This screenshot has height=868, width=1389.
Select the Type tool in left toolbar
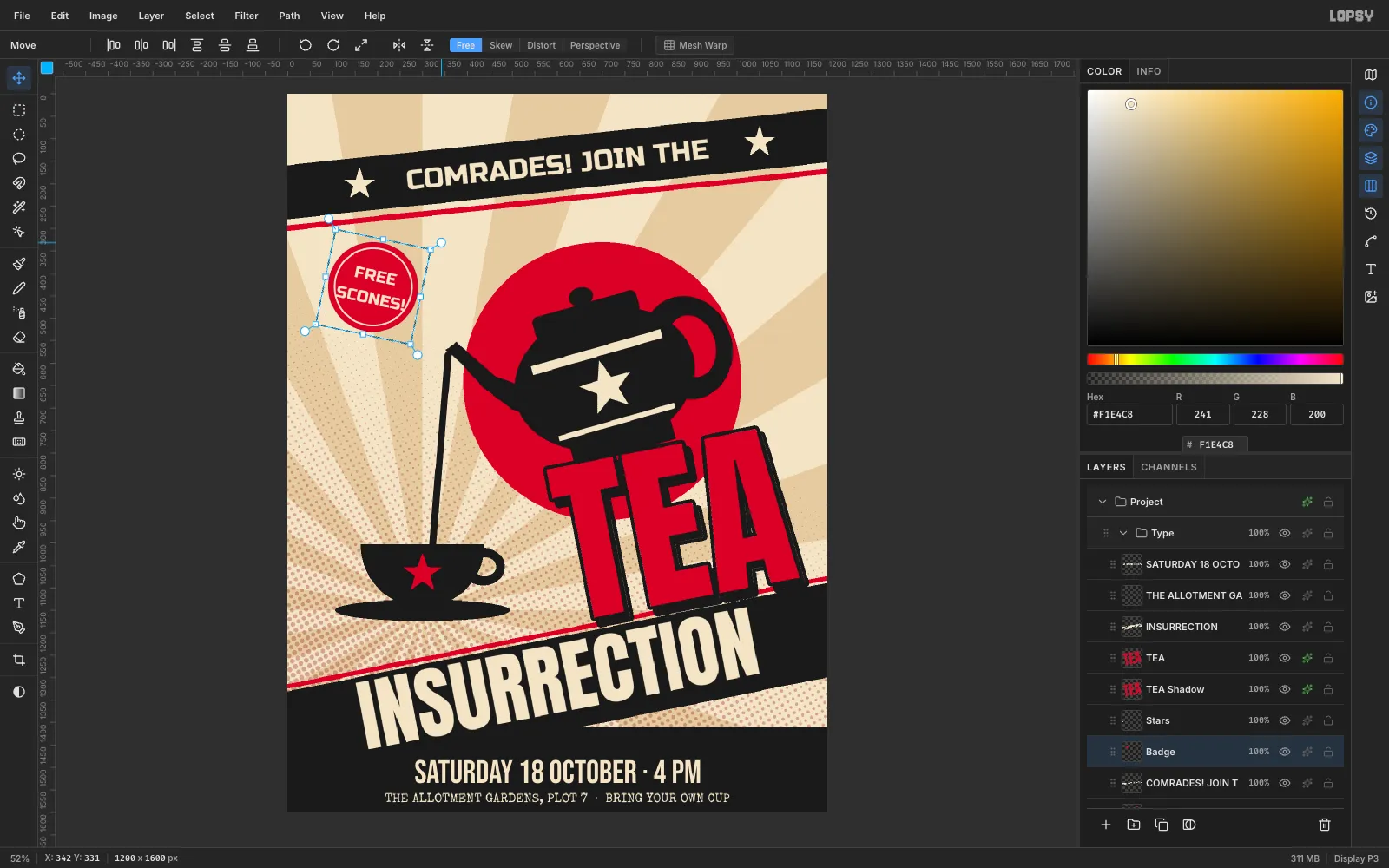point(19,603)
